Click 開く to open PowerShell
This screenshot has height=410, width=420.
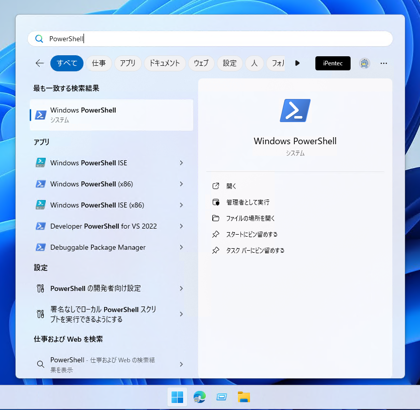[231, 186]
